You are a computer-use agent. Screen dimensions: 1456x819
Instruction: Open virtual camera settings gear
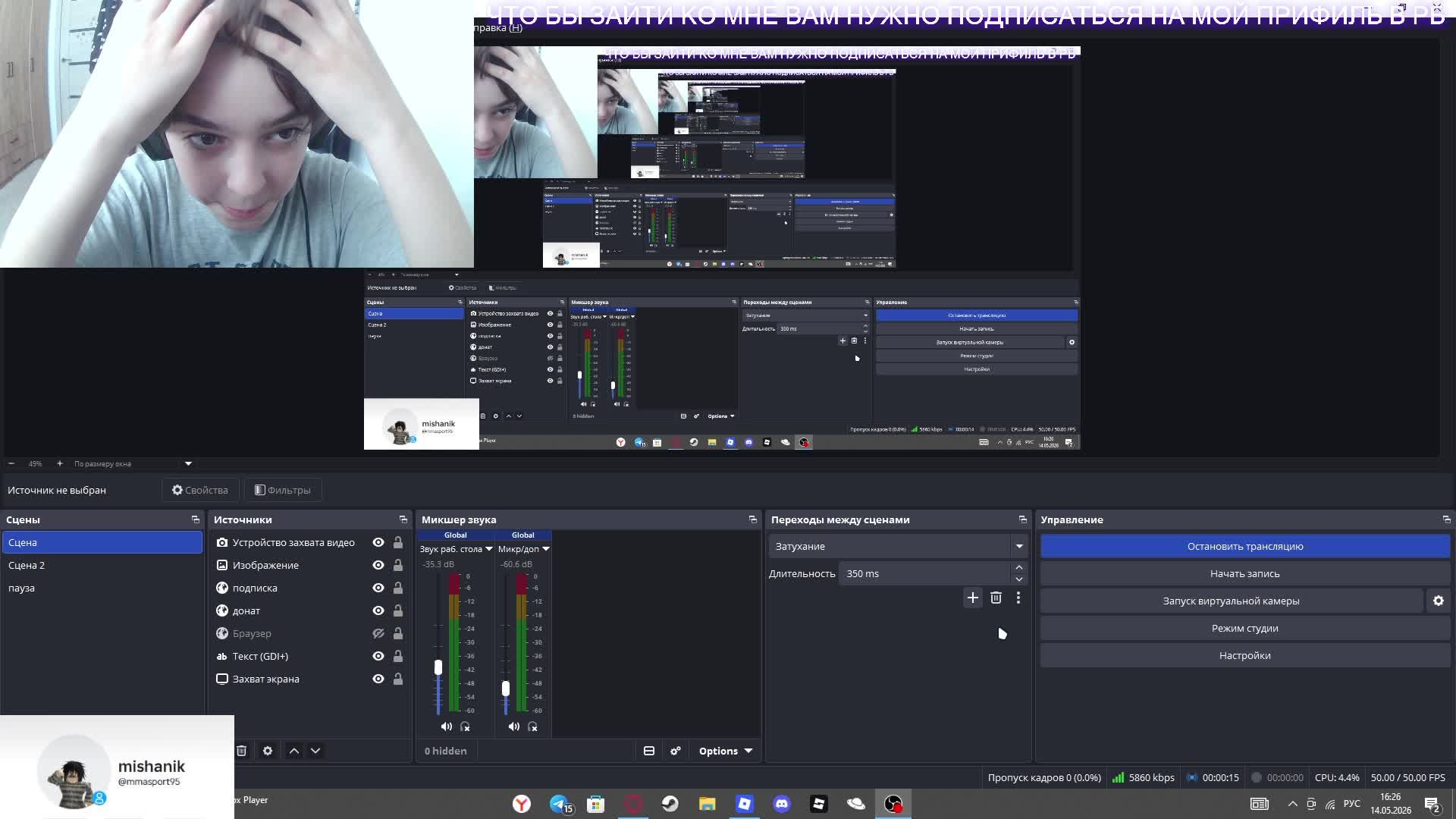pyautogui.click(x=1439, y=601)
